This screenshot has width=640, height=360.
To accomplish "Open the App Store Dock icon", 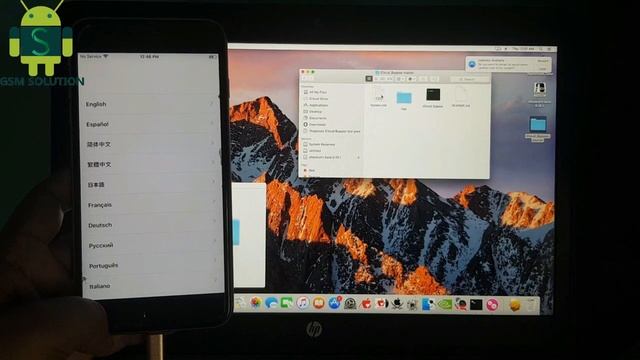I will 334,303.
